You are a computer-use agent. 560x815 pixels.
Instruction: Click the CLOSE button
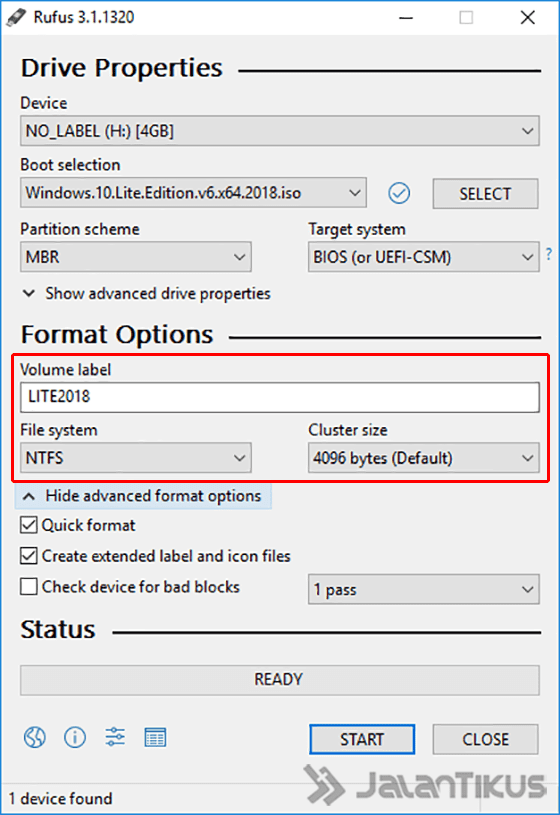[485, 739]
